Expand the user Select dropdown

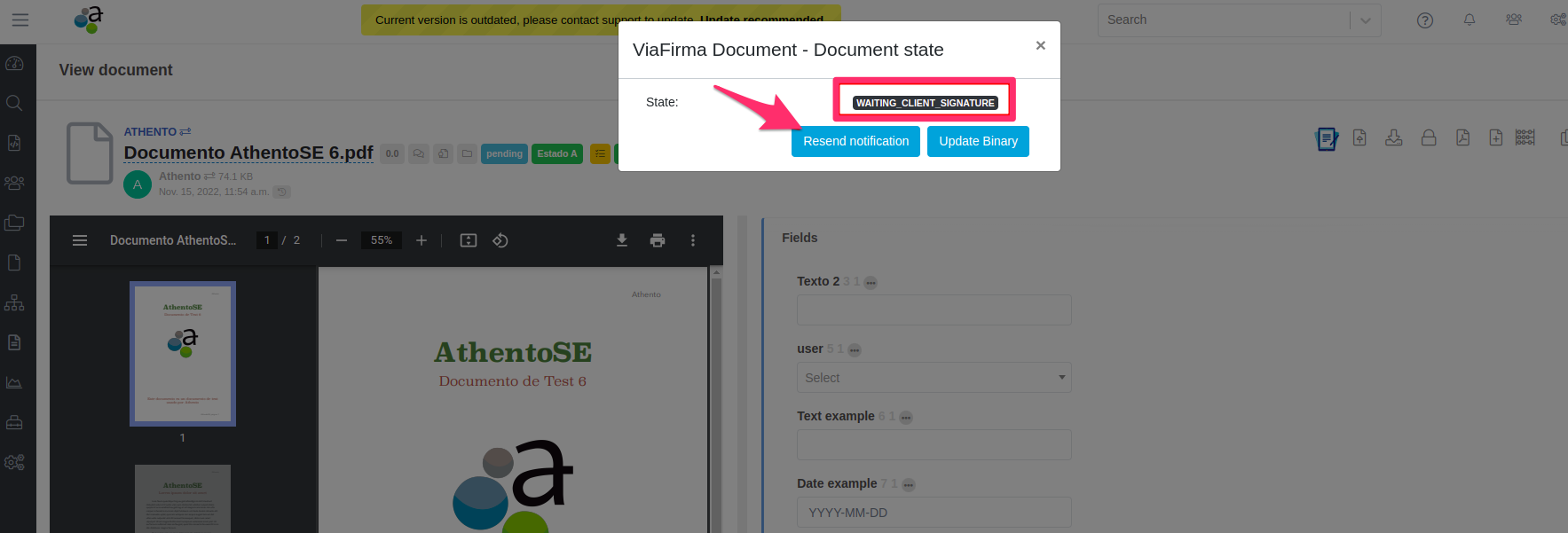(x=934, y=378)
